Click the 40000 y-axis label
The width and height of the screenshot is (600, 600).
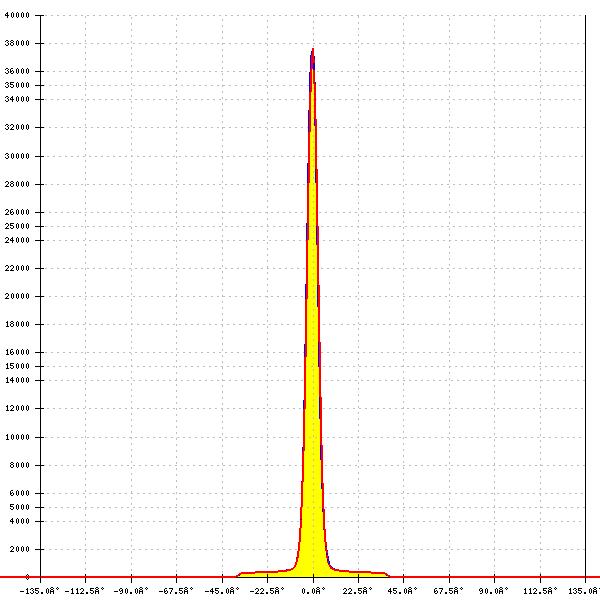pyautogui.click(x=17, y=15)
